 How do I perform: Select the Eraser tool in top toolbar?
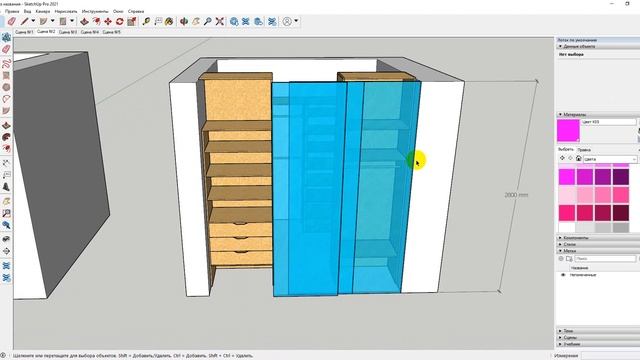11,21
